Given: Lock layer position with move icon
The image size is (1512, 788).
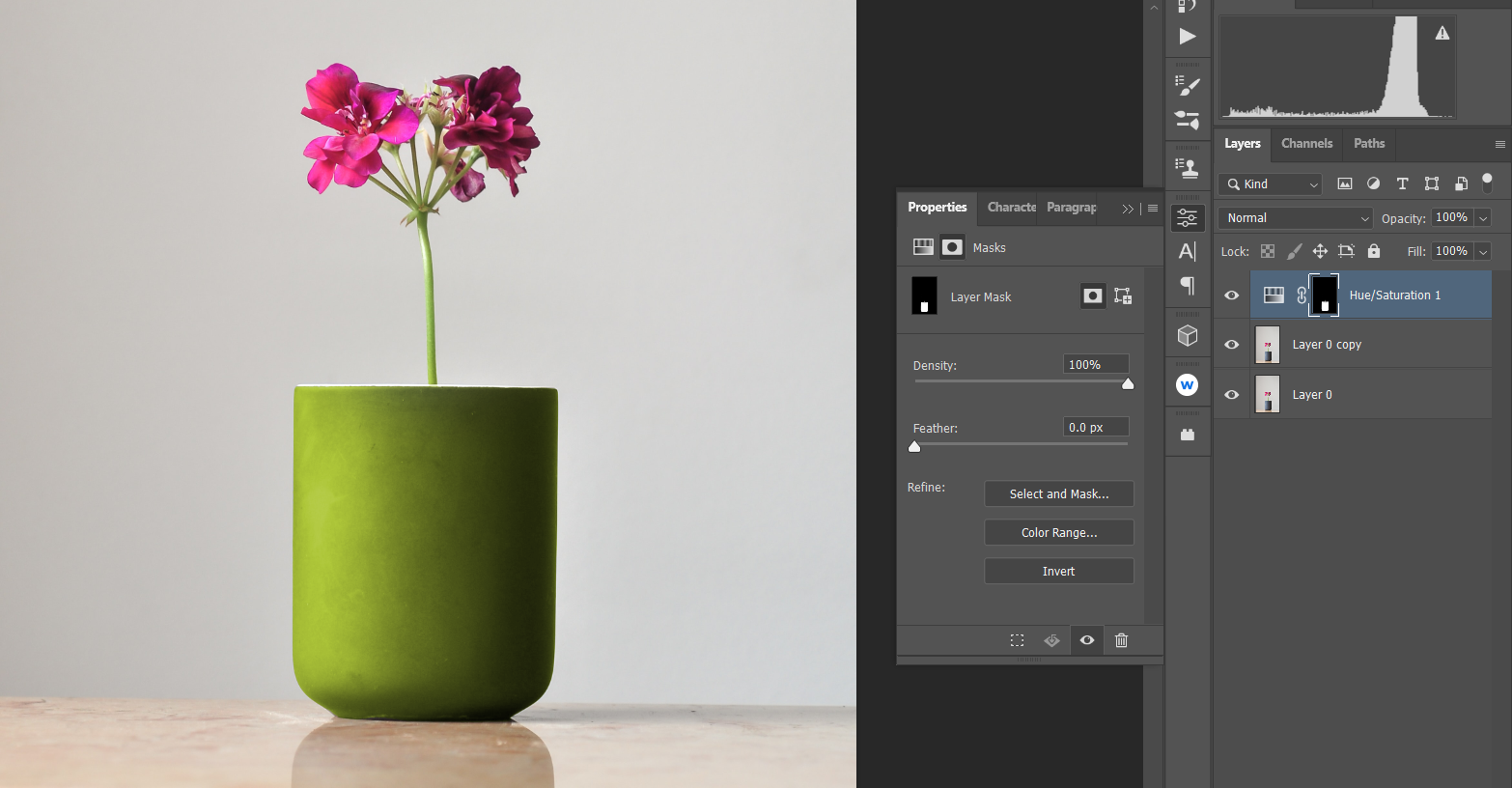Looking at the screenshot, I should pos(1320,251).
